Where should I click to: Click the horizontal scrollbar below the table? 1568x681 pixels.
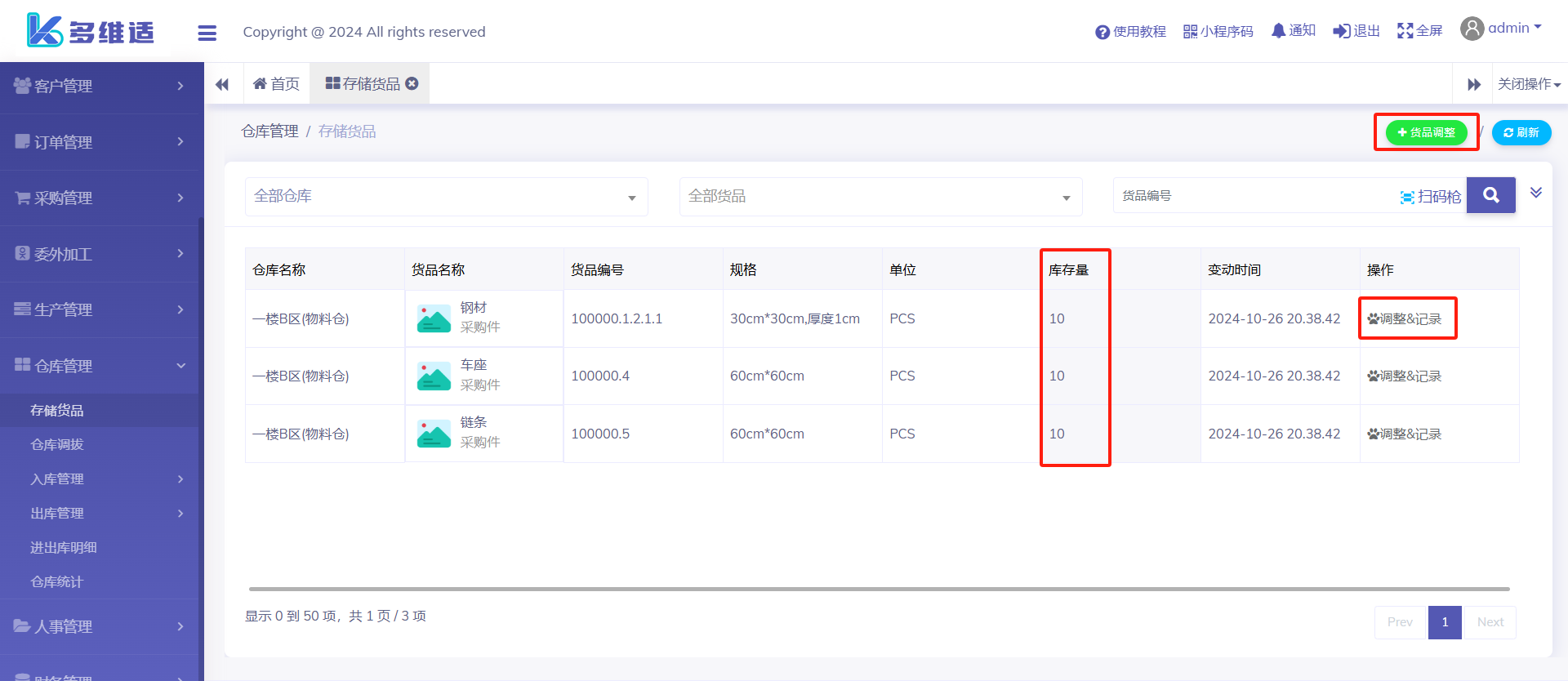click(x=879, y=589)
